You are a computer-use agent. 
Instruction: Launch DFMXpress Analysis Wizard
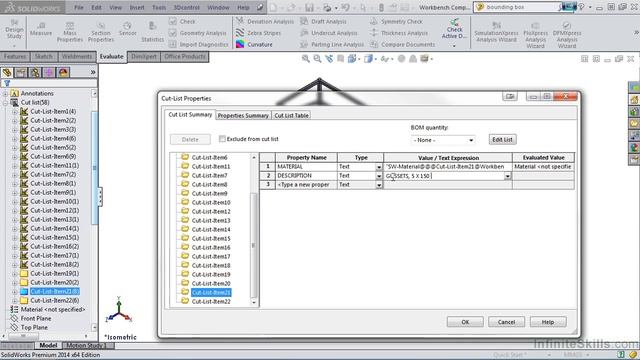point(567,34)
